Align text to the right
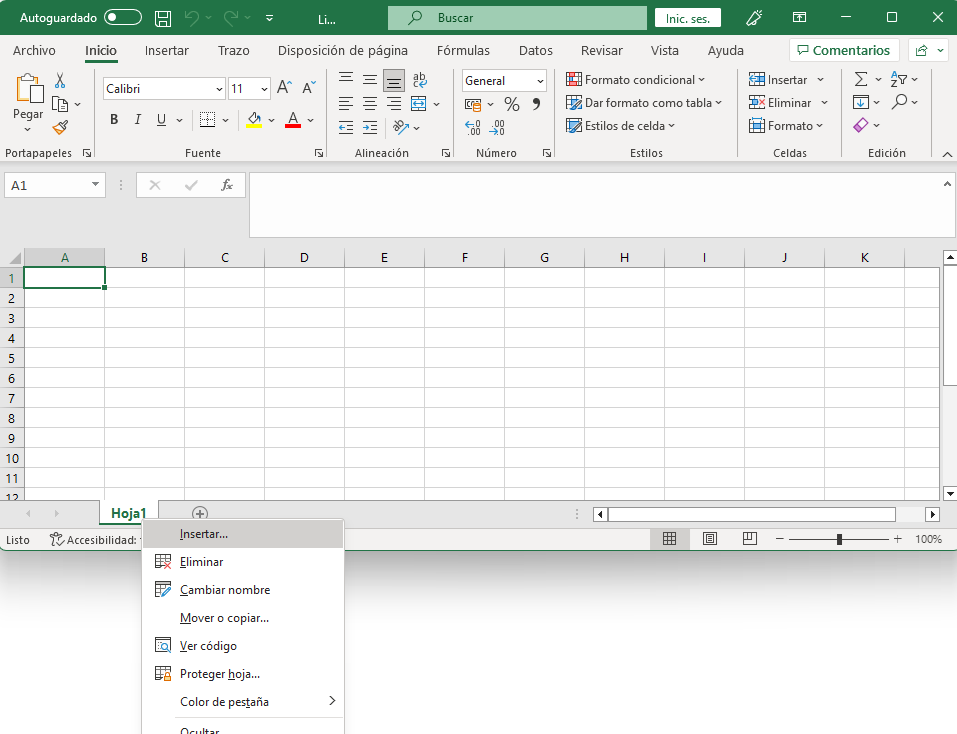This screenshot has width=957, height=734. click(x=394, y=104)
